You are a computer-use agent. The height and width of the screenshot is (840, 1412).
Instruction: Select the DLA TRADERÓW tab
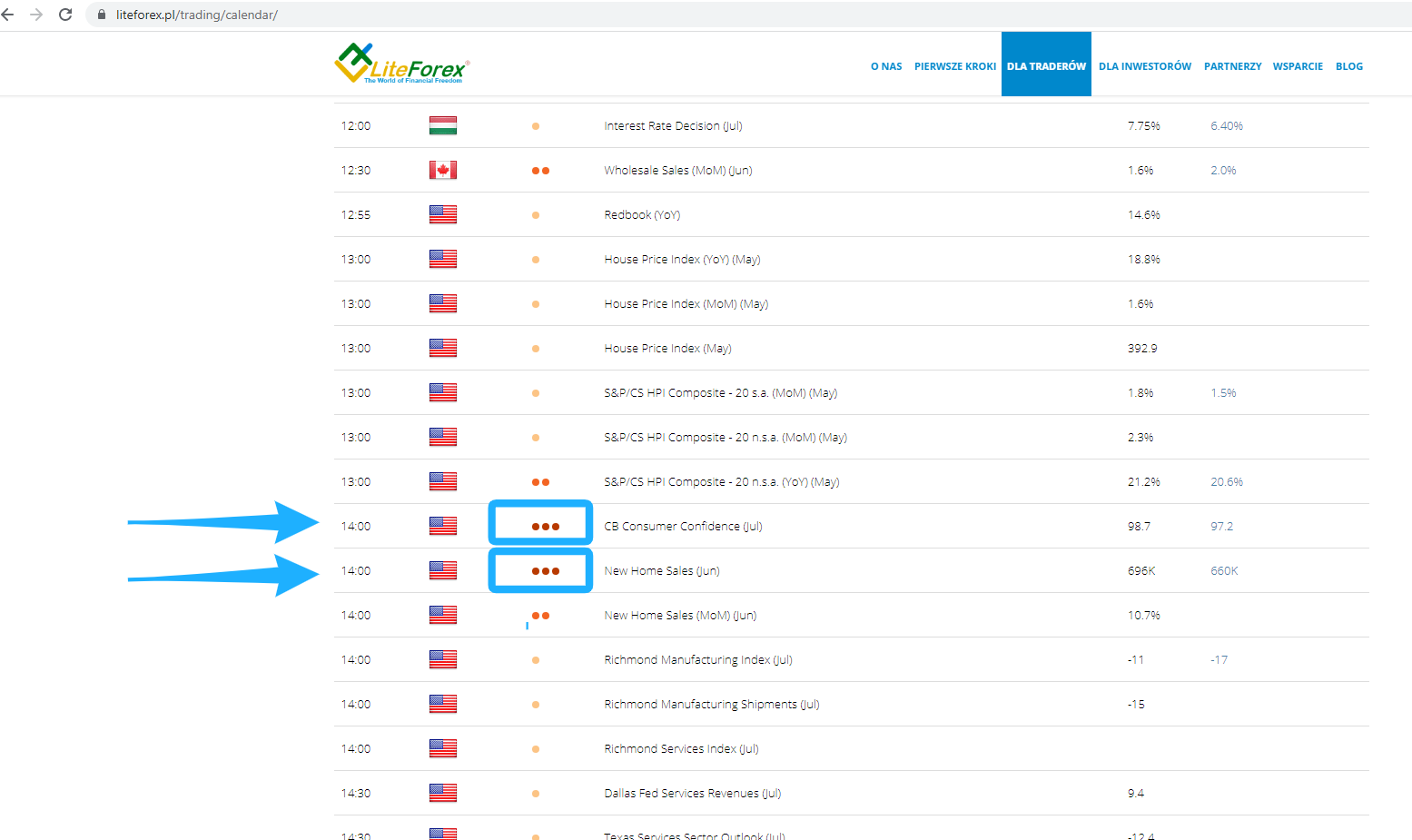(1046, 65)
